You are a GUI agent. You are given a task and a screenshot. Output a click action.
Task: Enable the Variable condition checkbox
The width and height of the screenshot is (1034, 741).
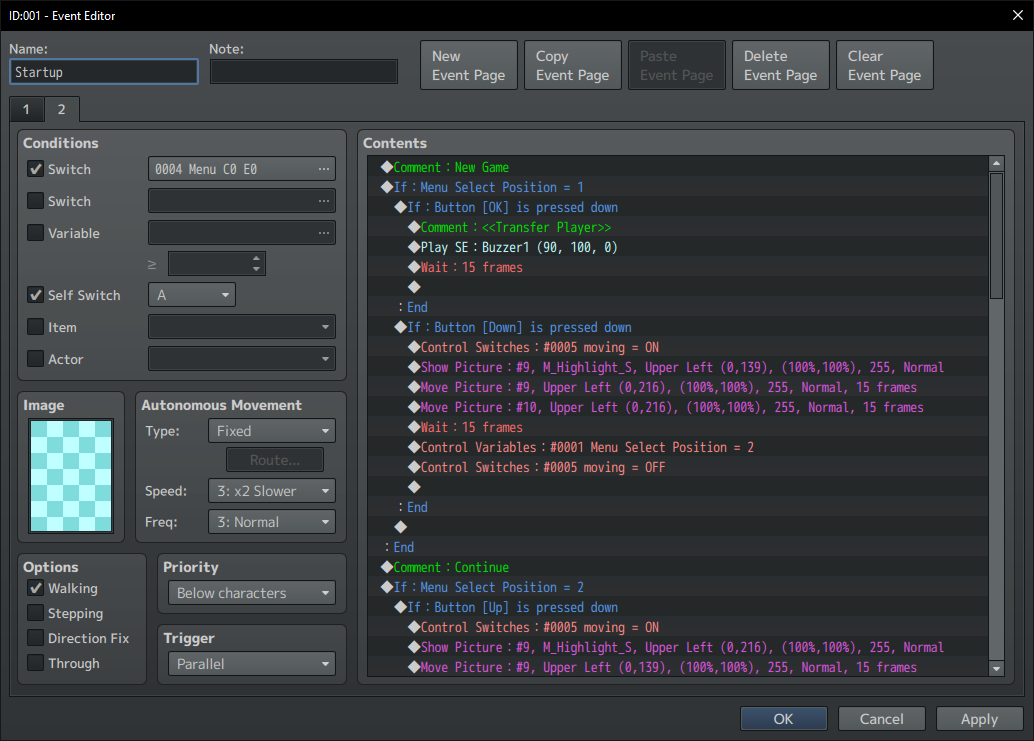tap(36, 233)
